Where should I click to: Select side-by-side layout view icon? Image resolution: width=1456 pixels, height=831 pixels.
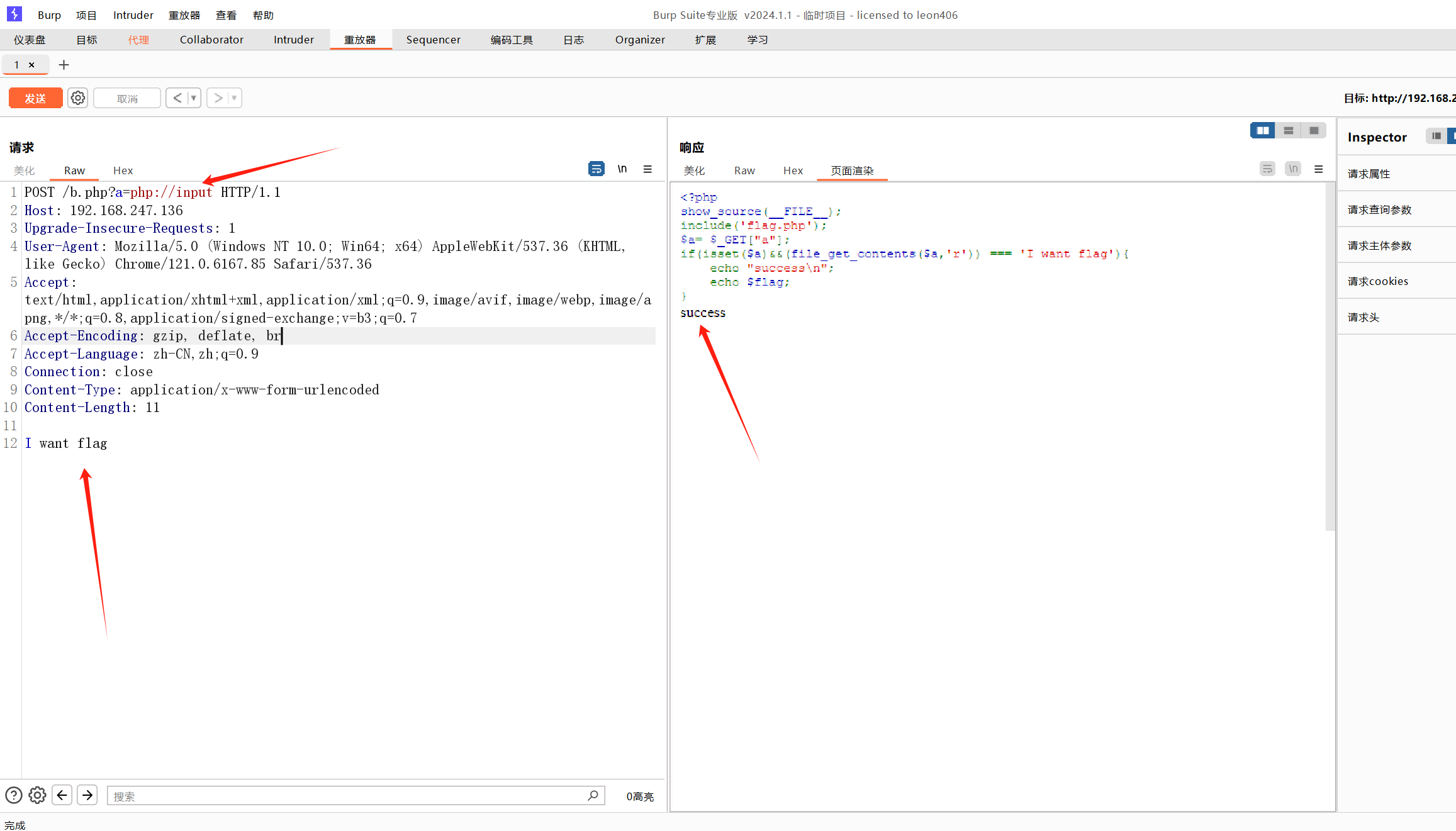(x=1262, y=130)
